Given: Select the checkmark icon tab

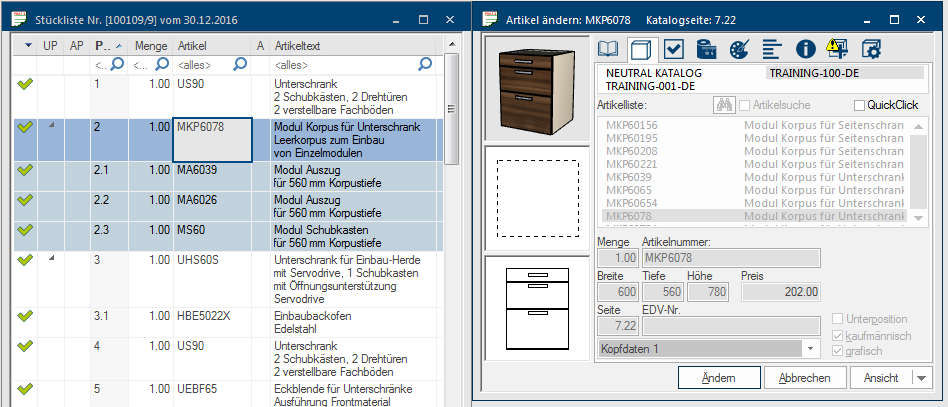Looking at the screenshot, I should pyautogui.click(x=673, y=49).
